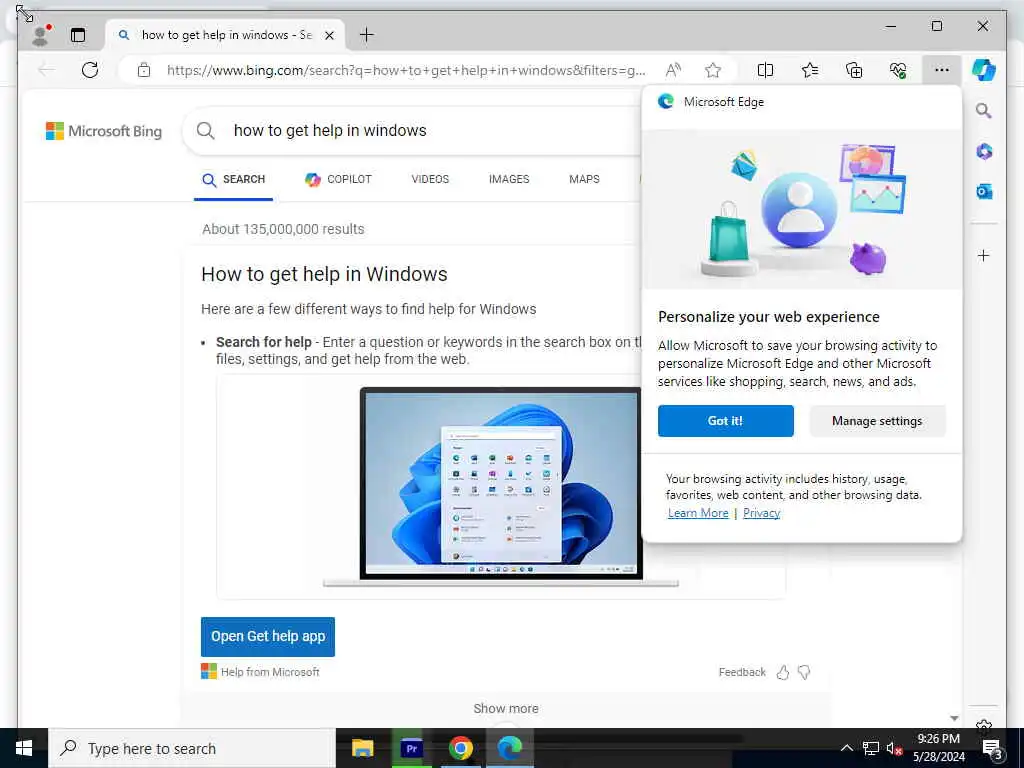The image size is (1024, 768).
Task: Go to Microsoft Bing home logo
Action: [104, 131]
